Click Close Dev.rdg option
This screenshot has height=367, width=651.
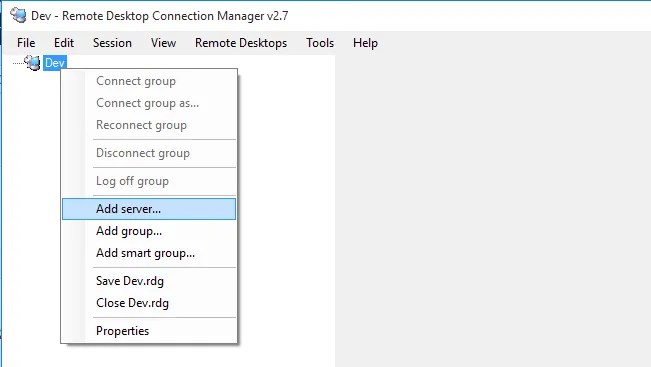pos(149,303)
